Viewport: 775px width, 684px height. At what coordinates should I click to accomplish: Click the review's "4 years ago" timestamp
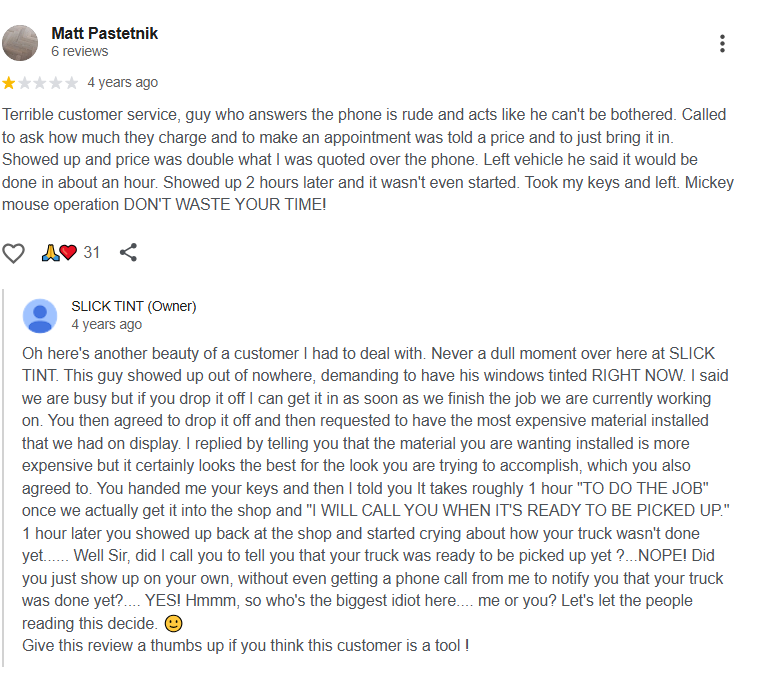pyautogui.click(x=123, y=83)
